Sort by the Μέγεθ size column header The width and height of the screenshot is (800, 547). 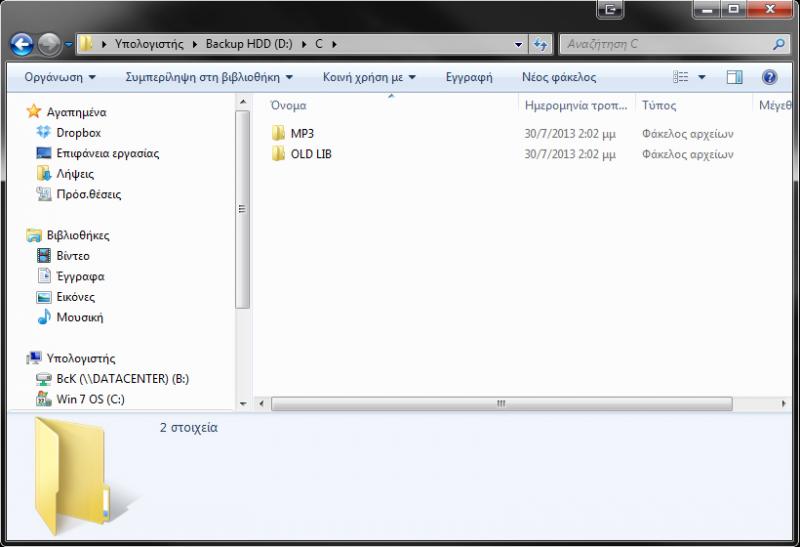point(772,105)
